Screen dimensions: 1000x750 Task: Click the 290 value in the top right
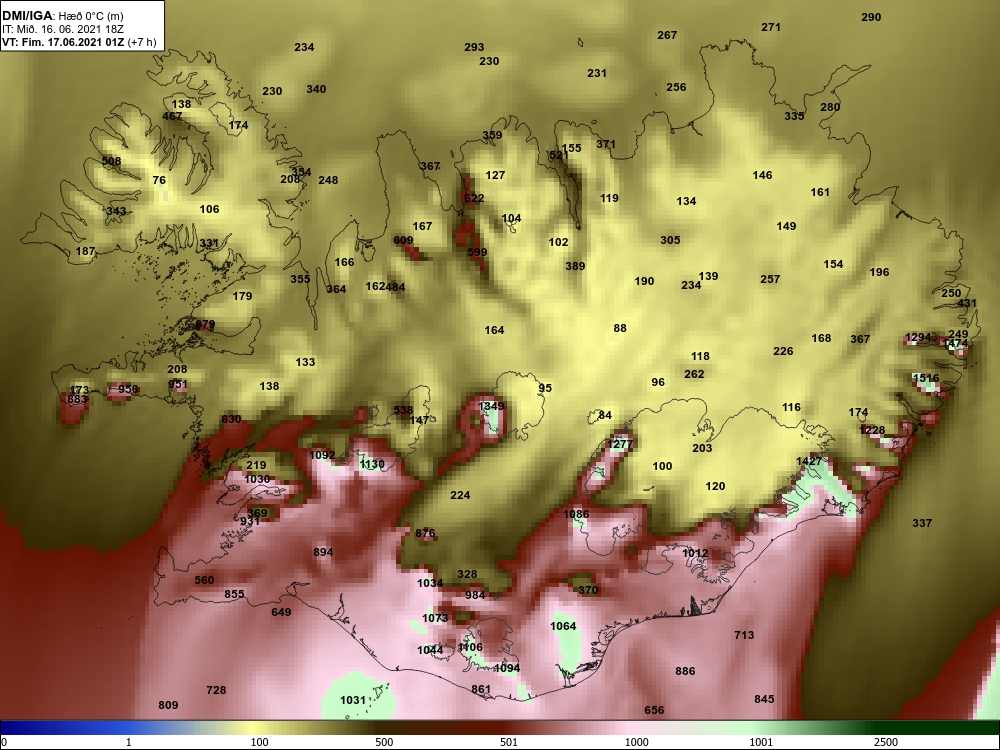click(871, 17)
